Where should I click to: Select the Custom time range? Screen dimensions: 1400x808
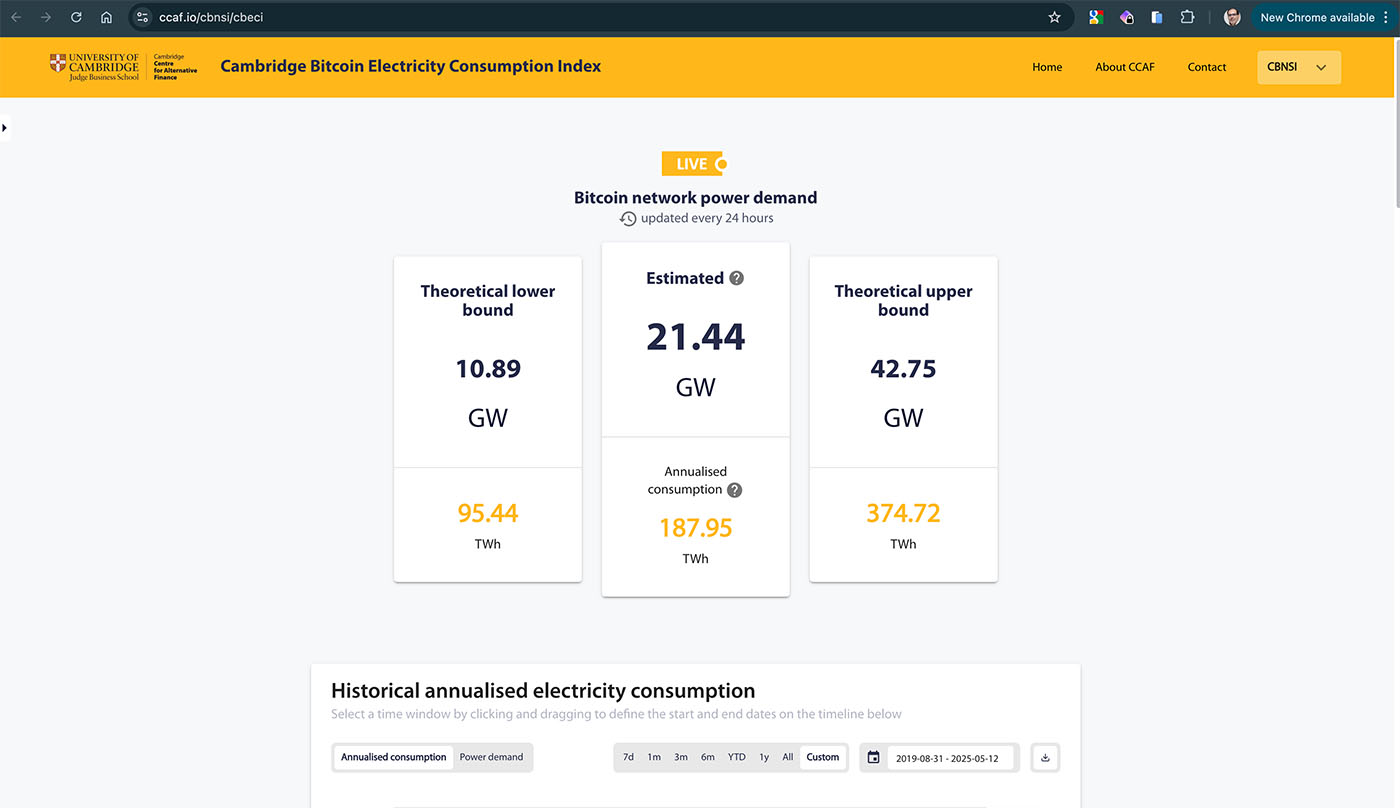823,757
